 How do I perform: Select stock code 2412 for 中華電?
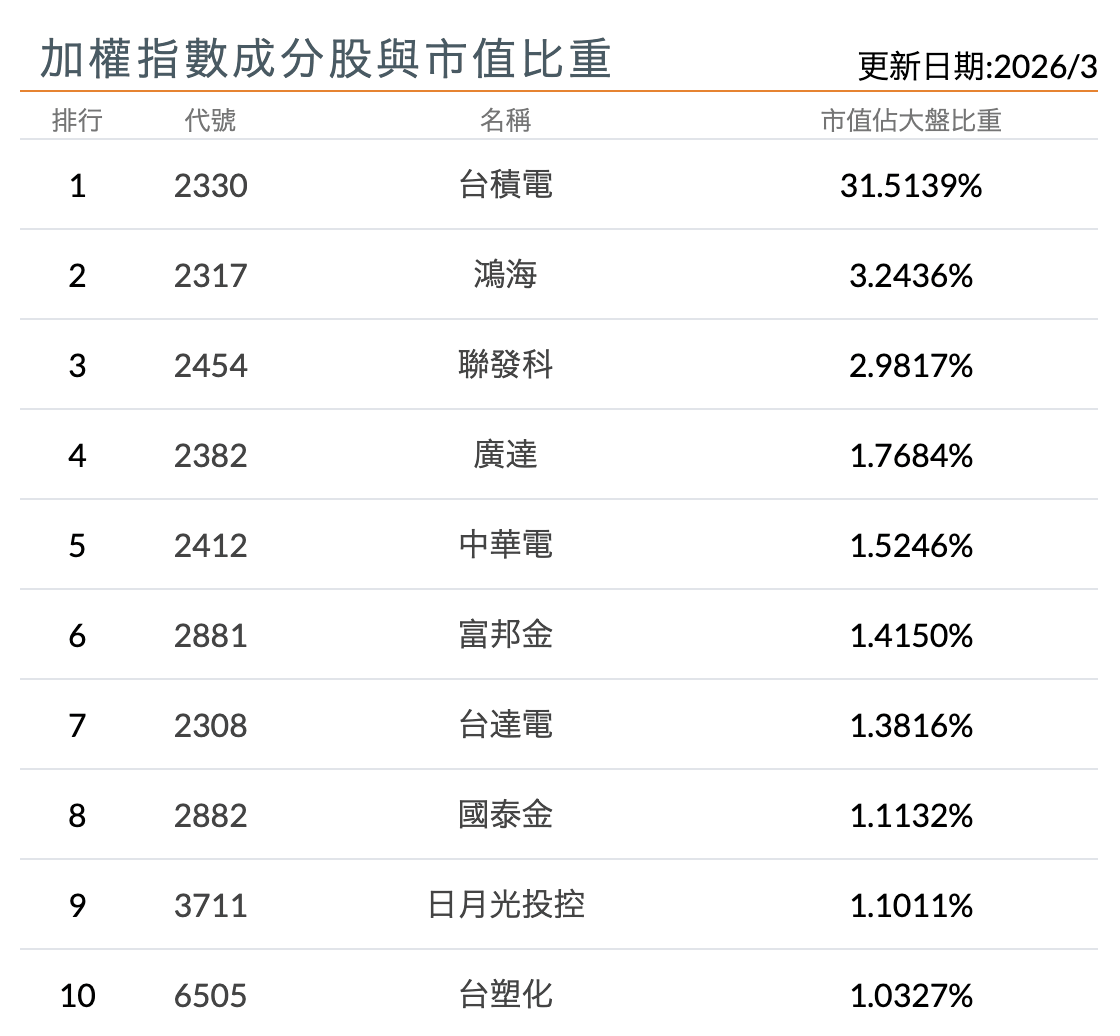click(x=211, y=545)
